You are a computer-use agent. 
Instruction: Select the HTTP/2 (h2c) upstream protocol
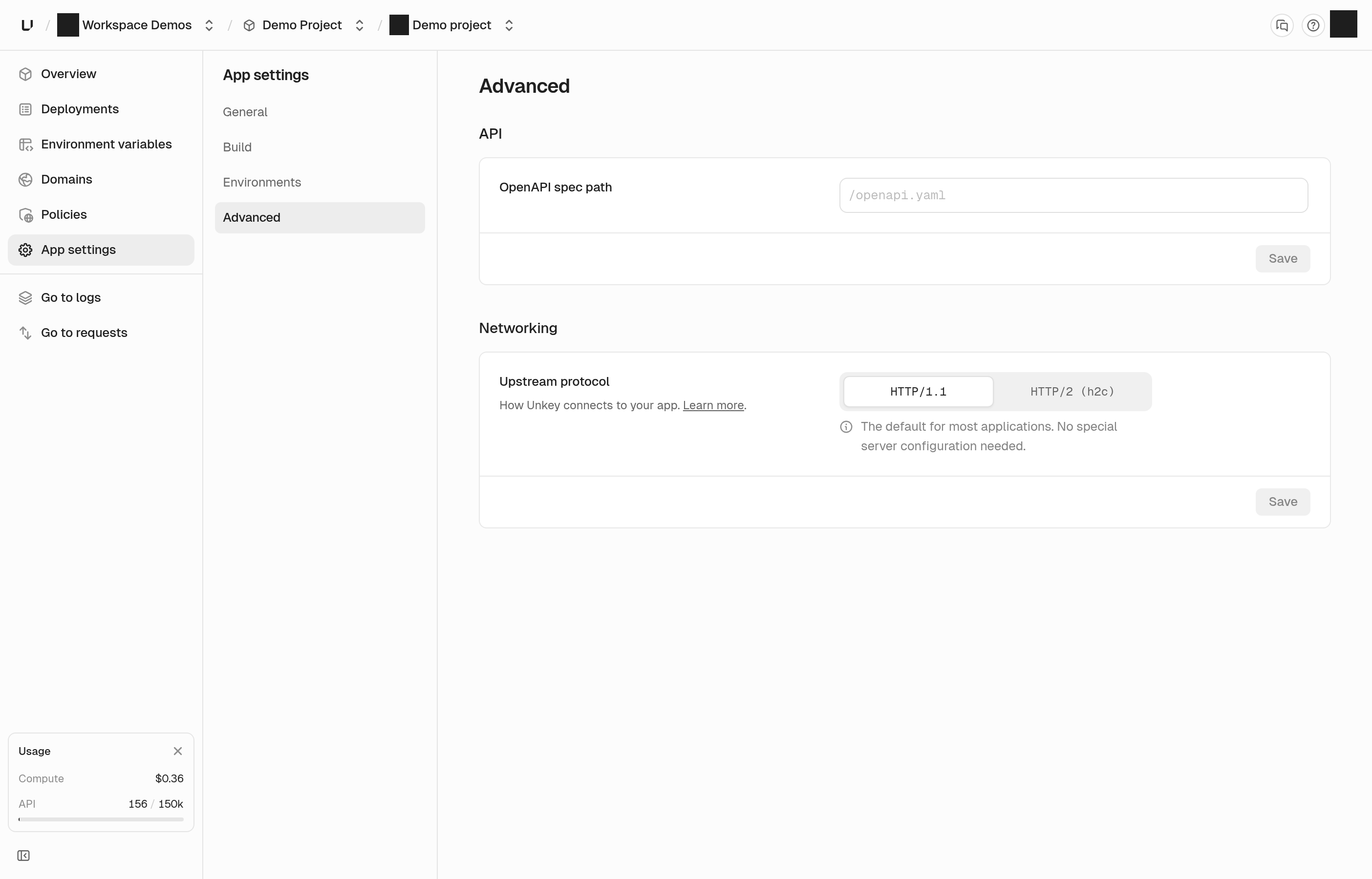coord(1072,392)
